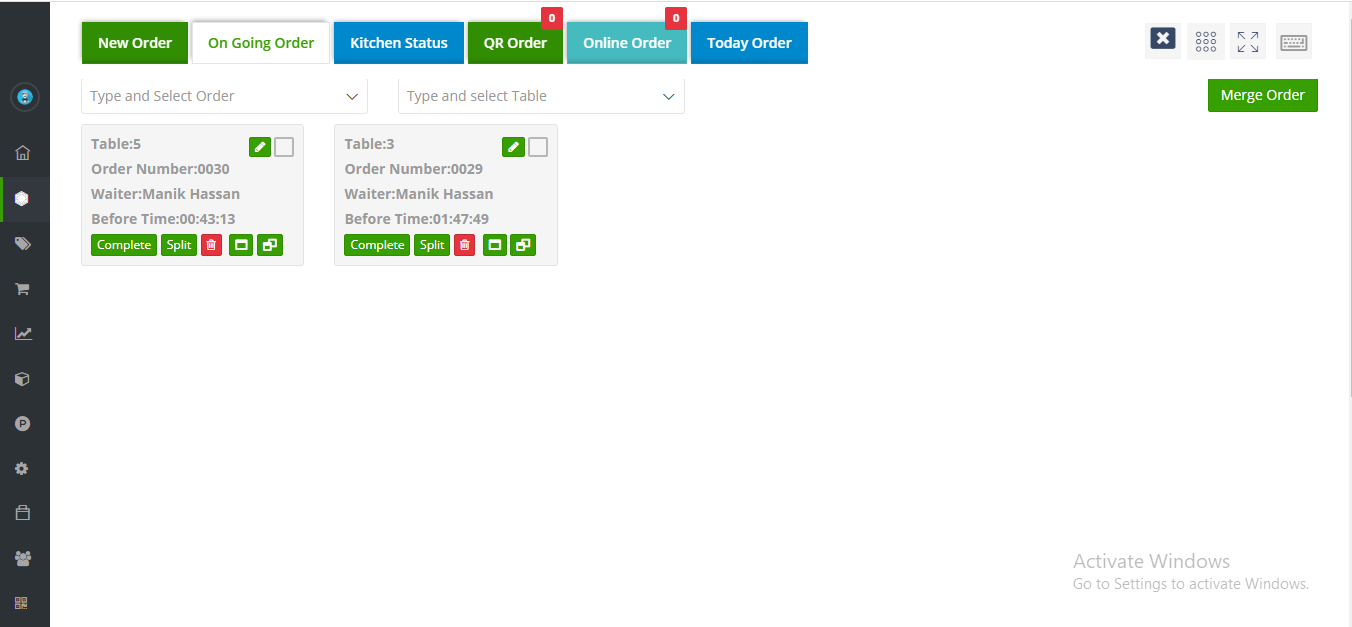The image size is (1352, 627).
Task: Click the settings gear icon in sidebar
Action: click(22, 469)
